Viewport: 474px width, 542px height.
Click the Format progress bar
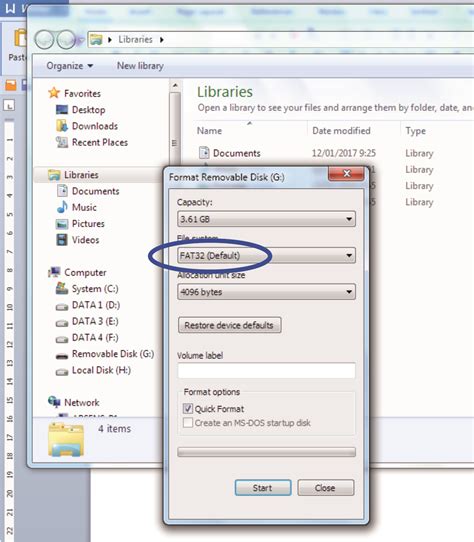coord(266,452)
